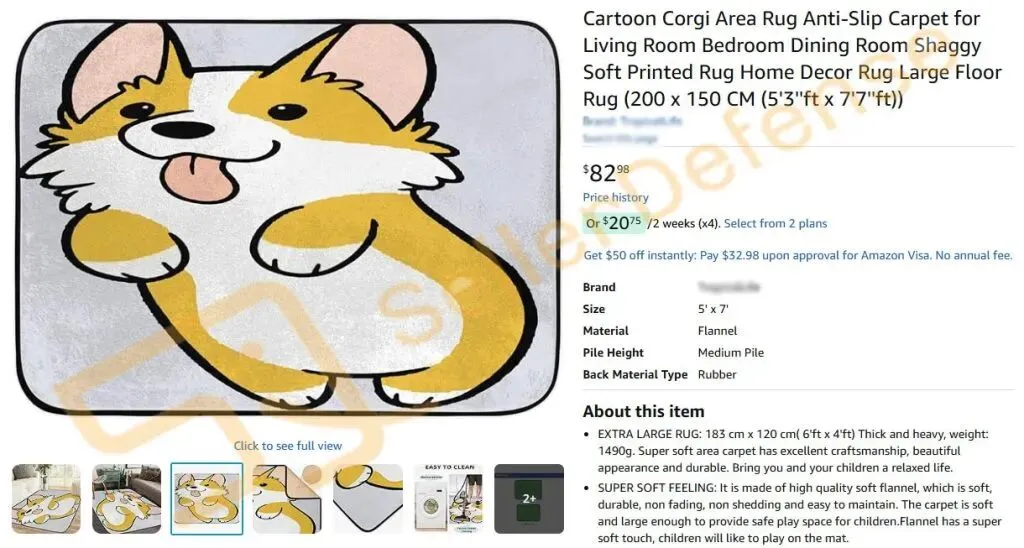The image size is (1024, 548).
Task: Visit the blurred brand store link below title
Action: [623, 121]
